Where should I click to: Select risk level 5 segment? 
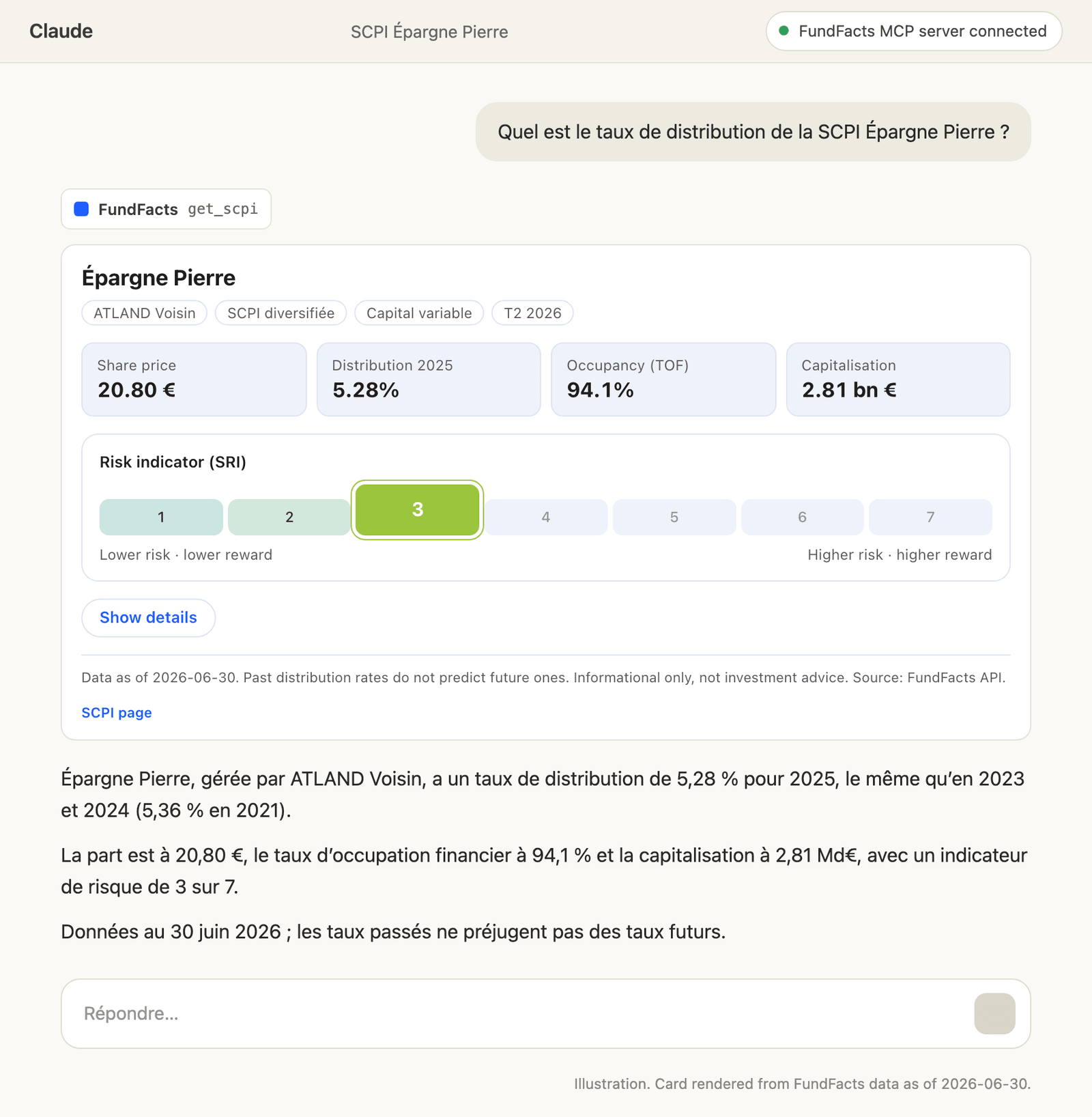click(x=674, y=517)
